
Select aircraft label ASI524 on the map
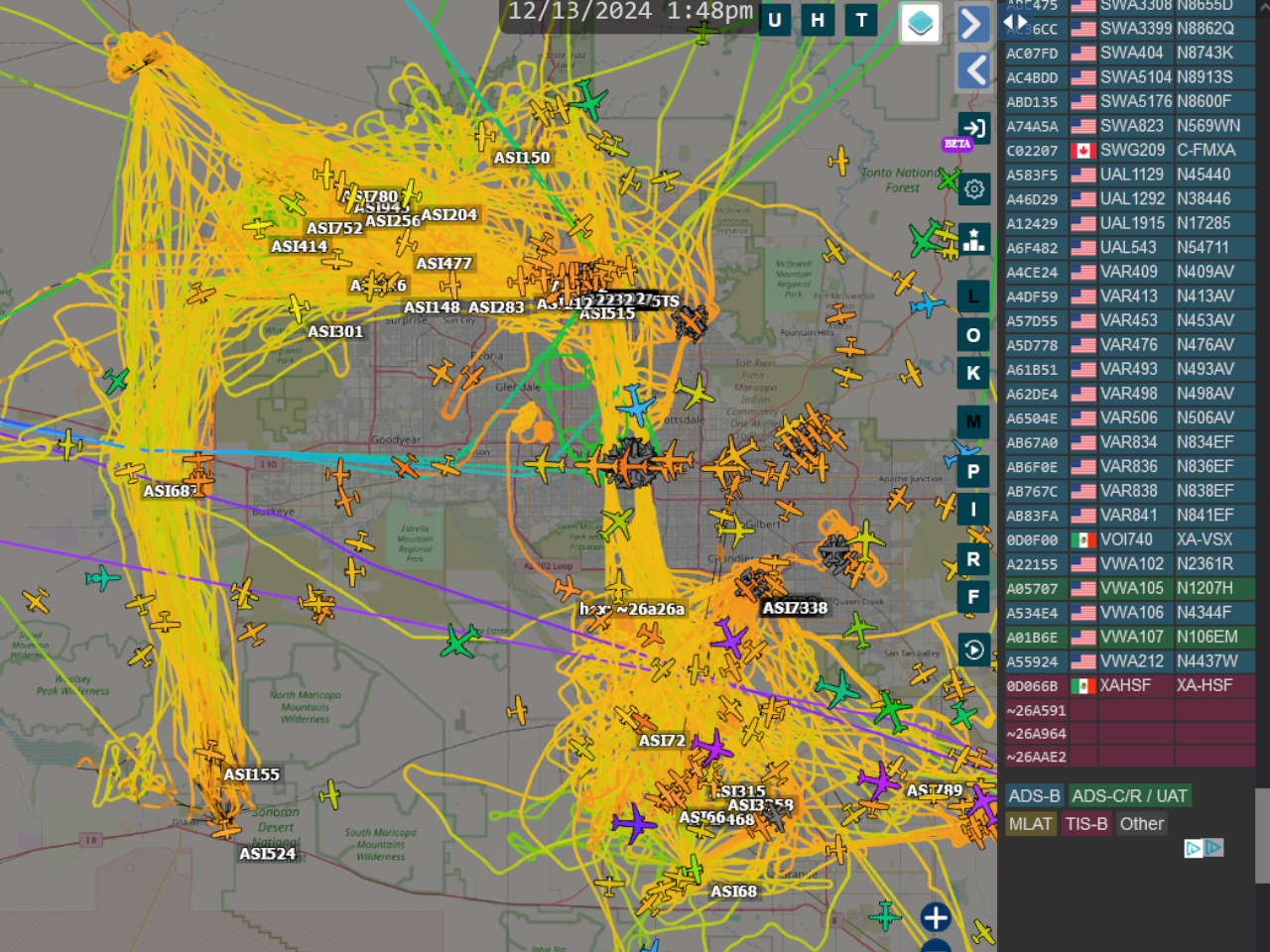tap(267, 853)
